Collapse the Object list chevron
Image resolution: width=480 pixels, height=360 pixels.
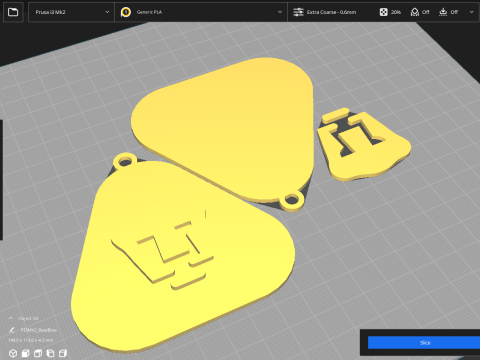(x=11, y=318)
